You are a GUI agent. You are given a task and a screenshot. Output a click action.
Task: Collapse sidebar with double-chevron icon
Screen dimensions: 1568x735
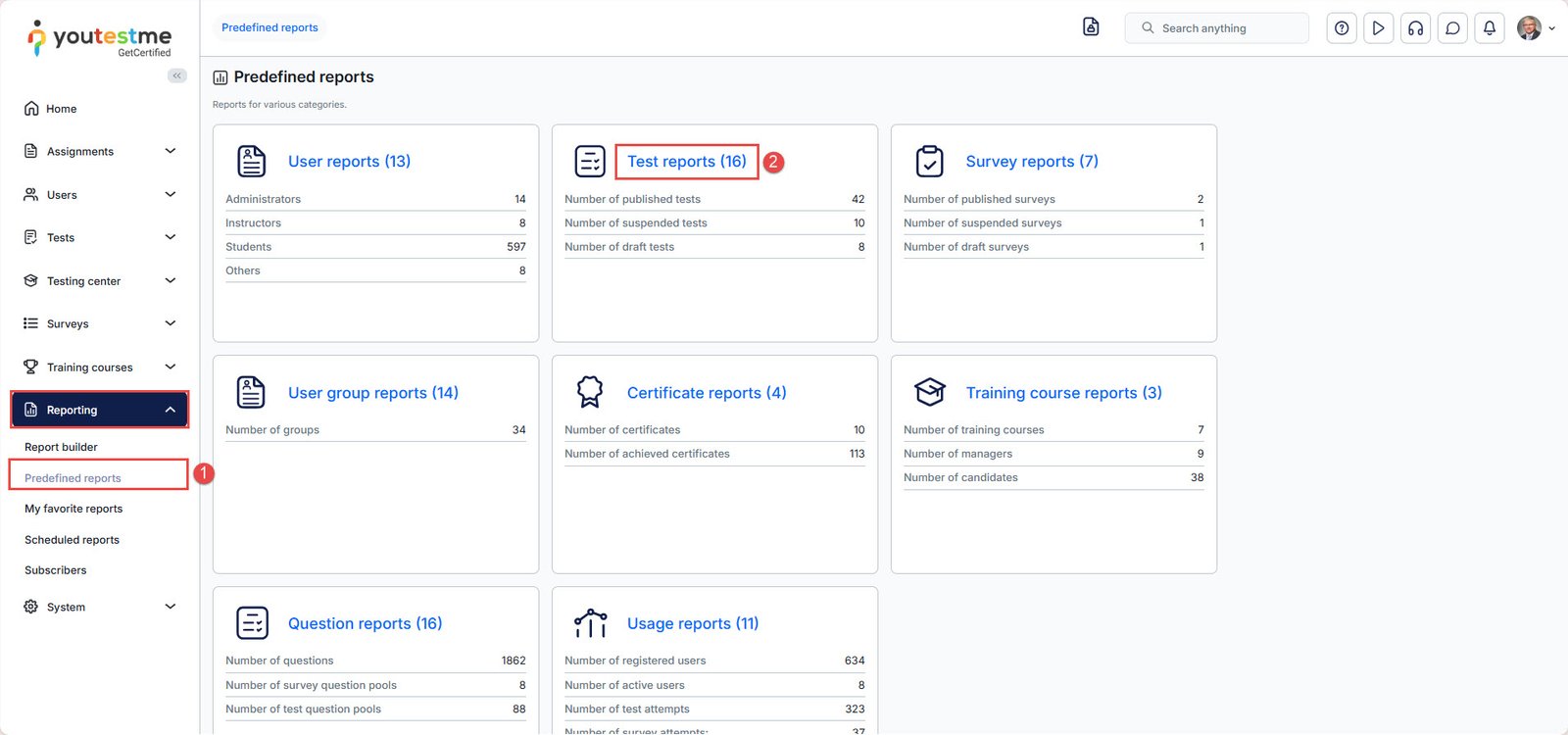177,75
